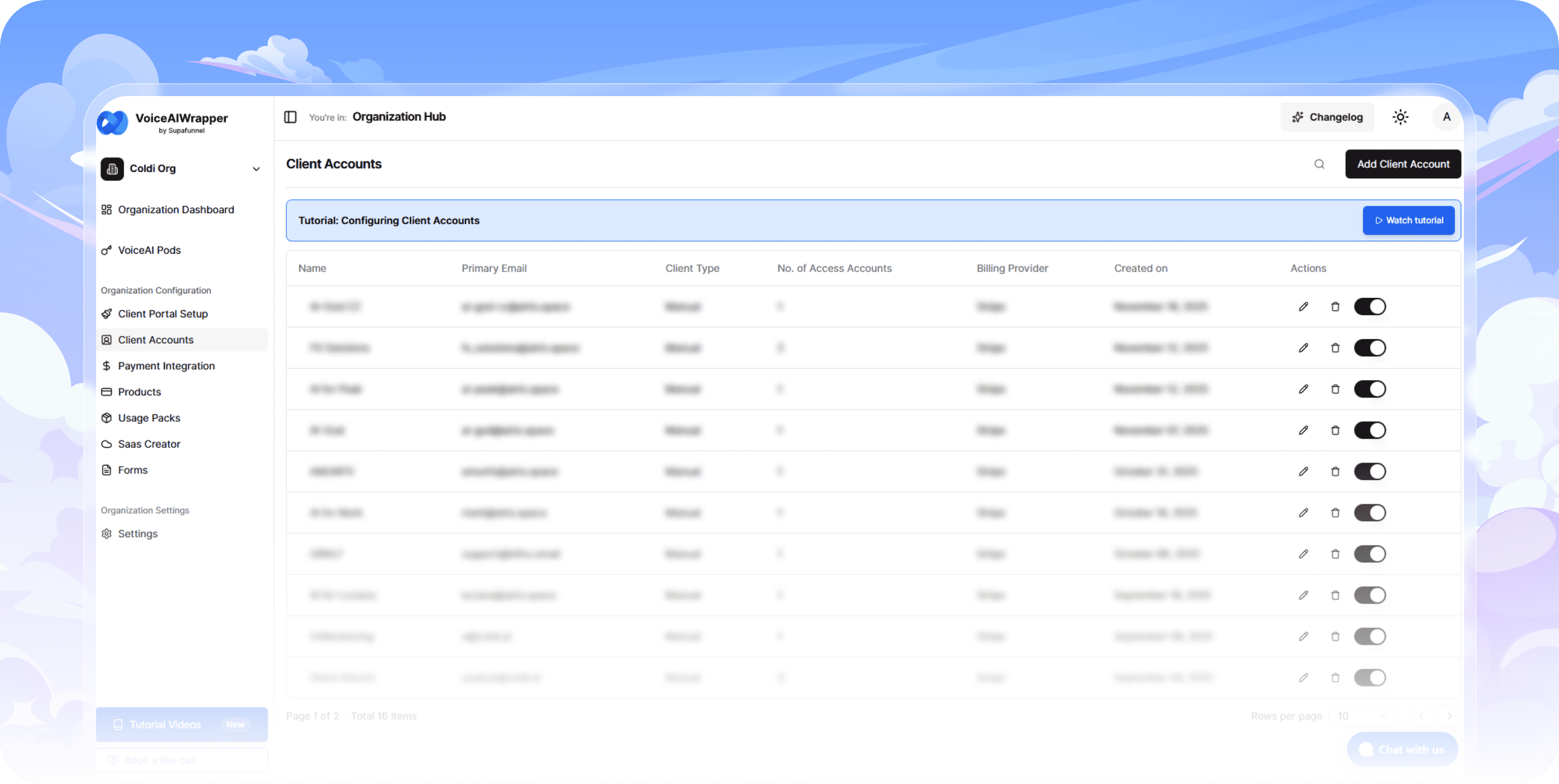1559x784 pixels.
Task: Open Settings under Organization Settings
Action: 138,533
